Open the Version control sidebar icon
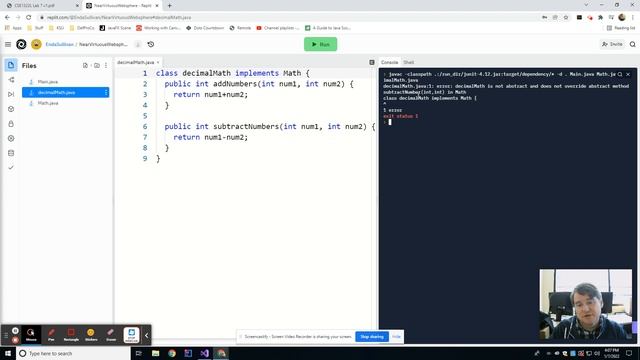 [x=11, y=80]
